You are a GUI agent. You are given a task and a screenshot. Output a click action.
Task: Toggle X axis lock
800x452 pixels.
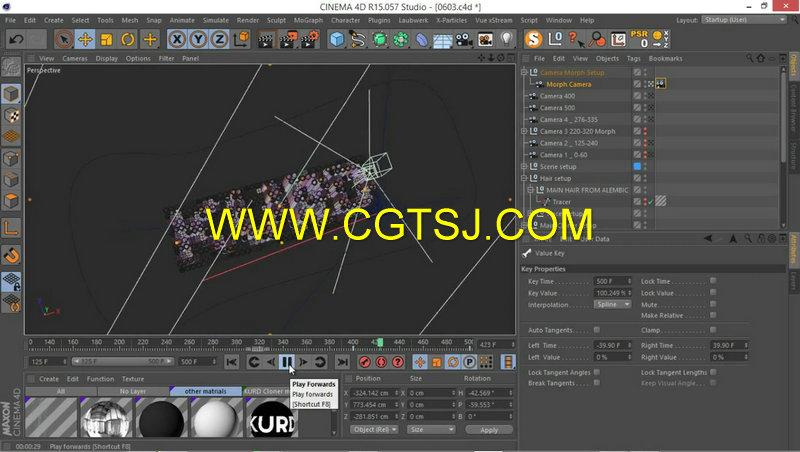(x=177, y=39)
